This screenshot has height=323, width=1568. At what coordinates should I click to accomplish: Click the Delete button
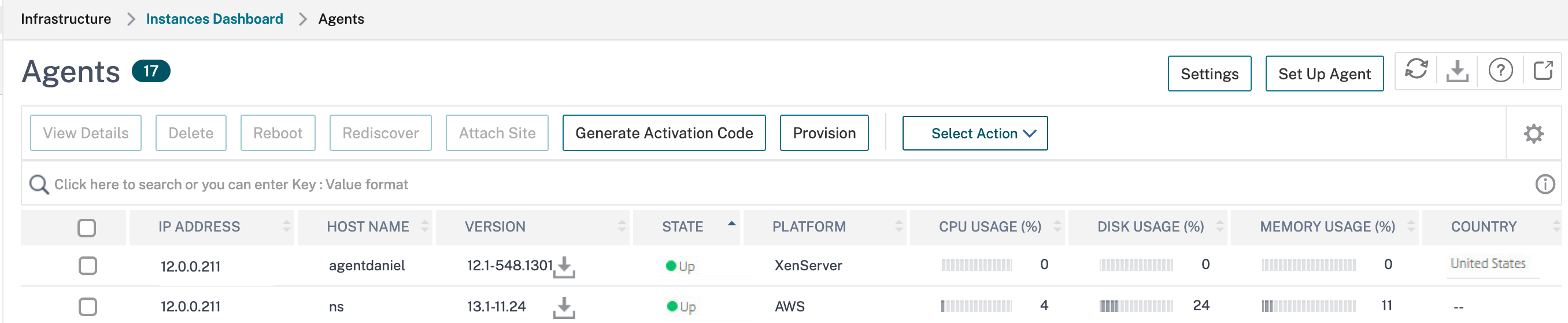tap(191, 133)
